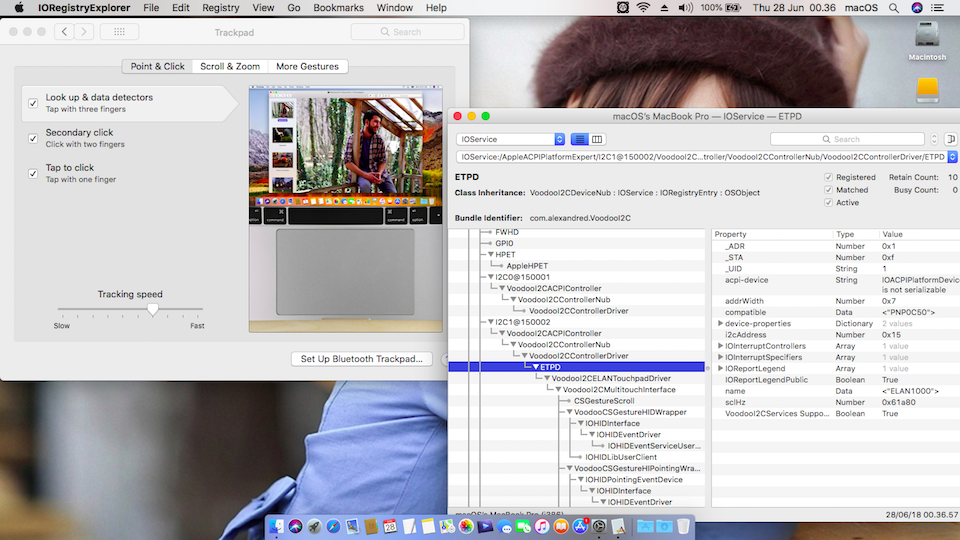Open iTunes from the Dock
Viewport: 960px width, 540px height.
point(541,526)
